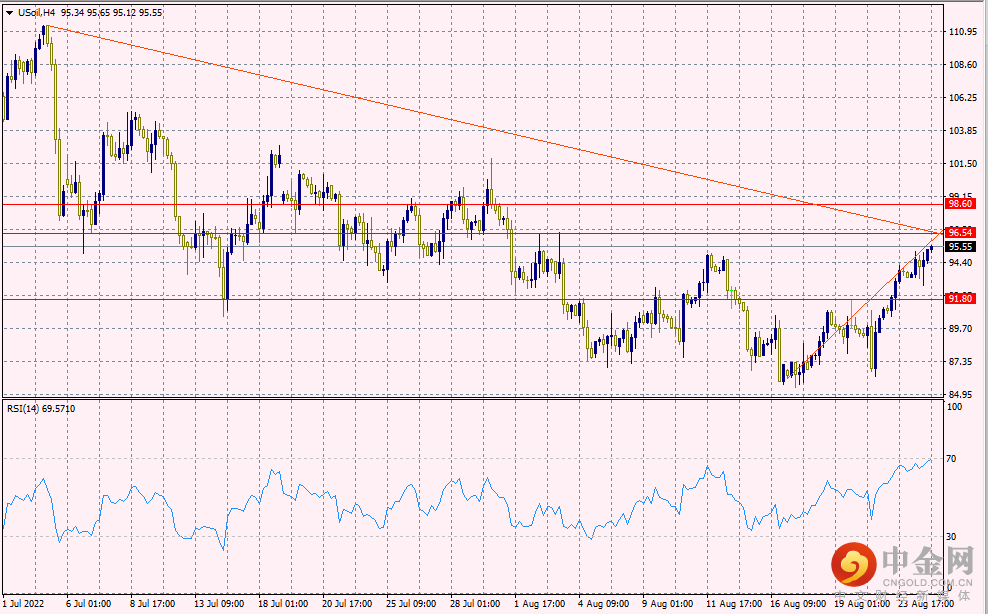
Task: Select the 96.54 red price level tag
Action: 960,232
